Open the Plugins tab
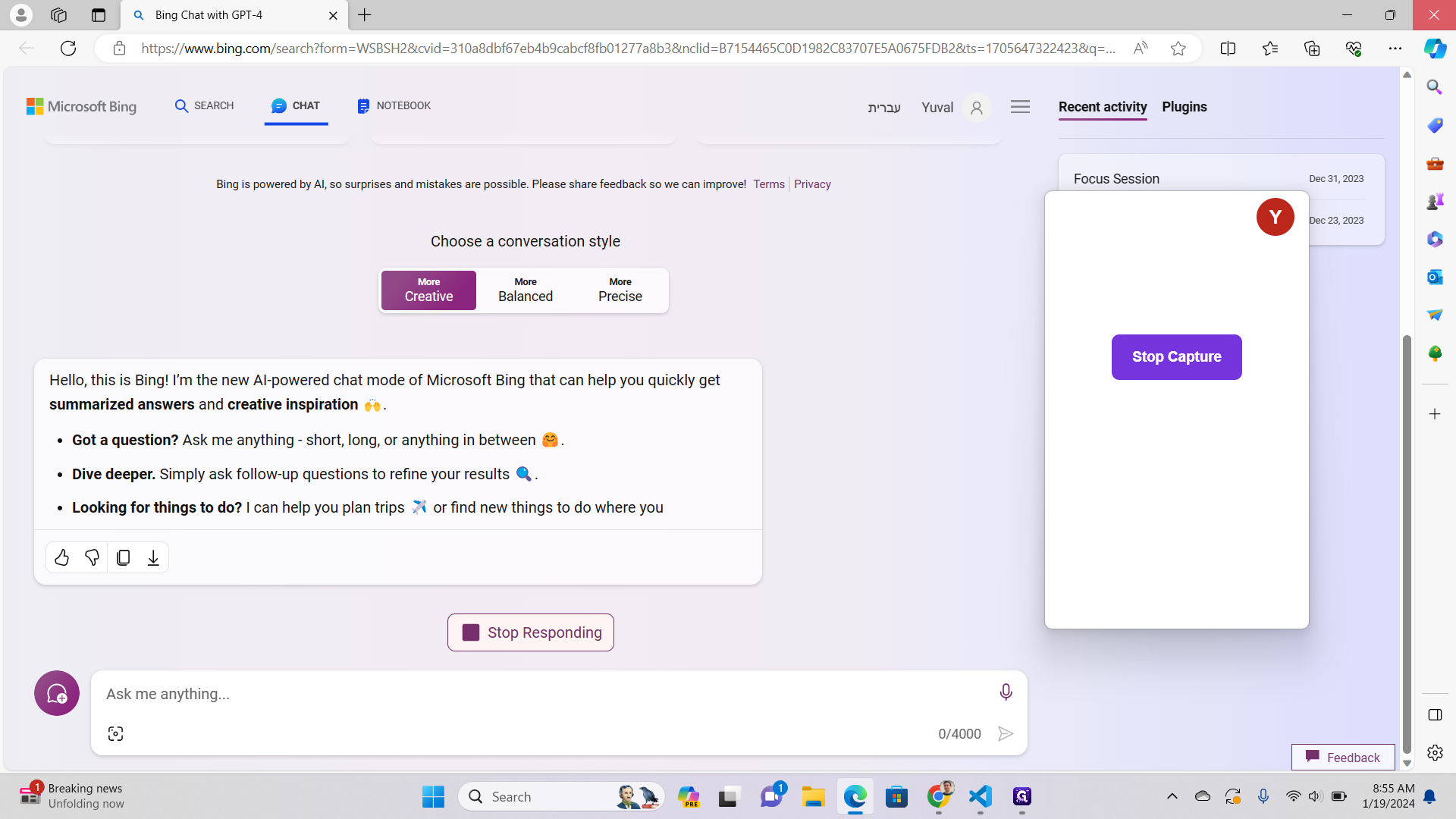1456x819 pixels. pyautogui.click(x=1185, y=107)
